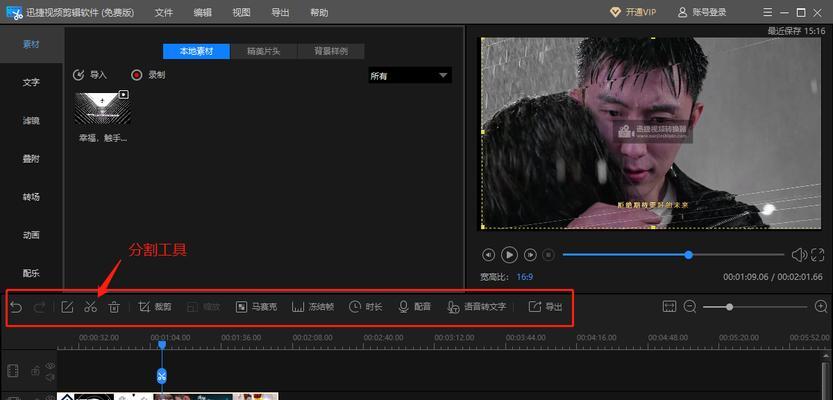This screenshot has height=400, width=833.
Task: Open the 裁剪 crop tool
Action: point(155,307)
